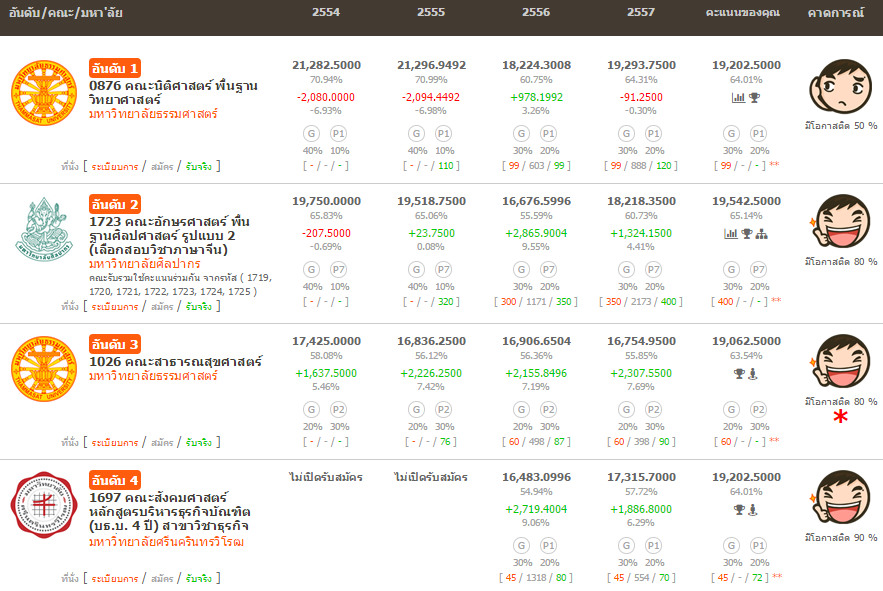Image resolution: width=883 pixels, height=591 pixels.
Task: Click the P2 badge under 2554 in rank 3
Action: (x=338, y=410)
